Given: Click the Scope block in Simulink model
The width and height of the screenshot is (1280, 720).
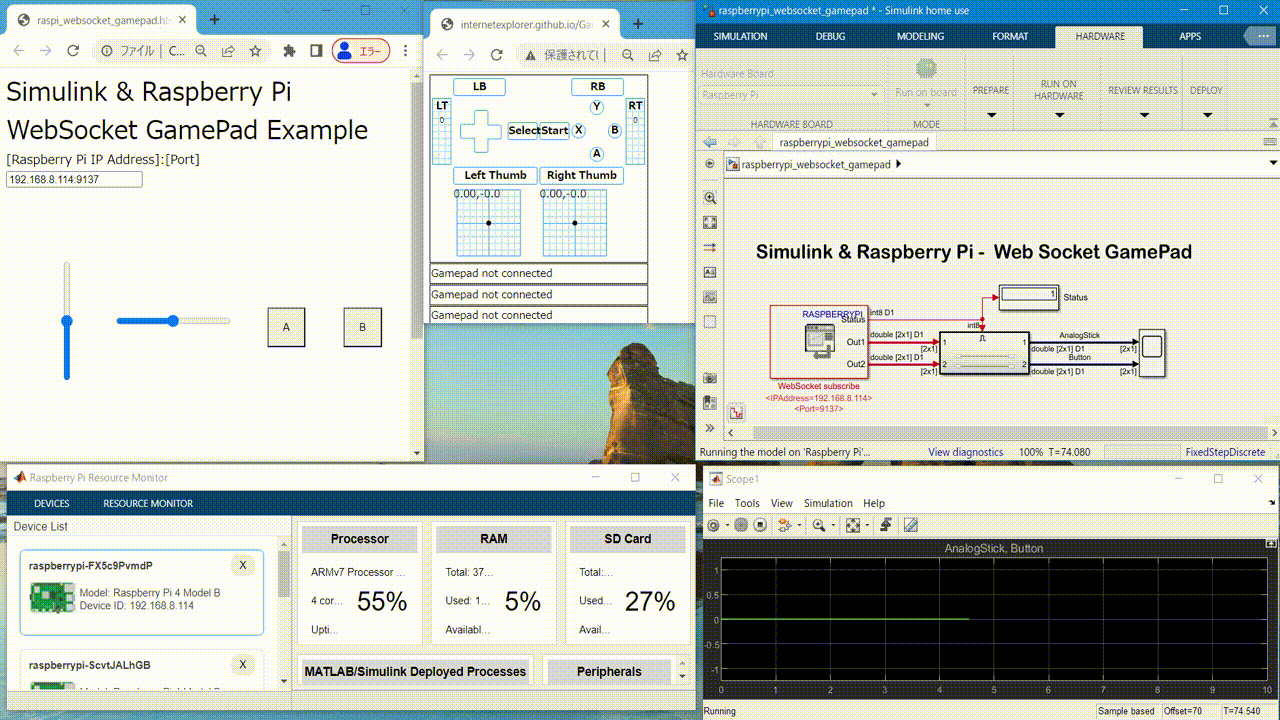Looking at the screenshot, I should pyautogui.click(x=1152, y=352).
